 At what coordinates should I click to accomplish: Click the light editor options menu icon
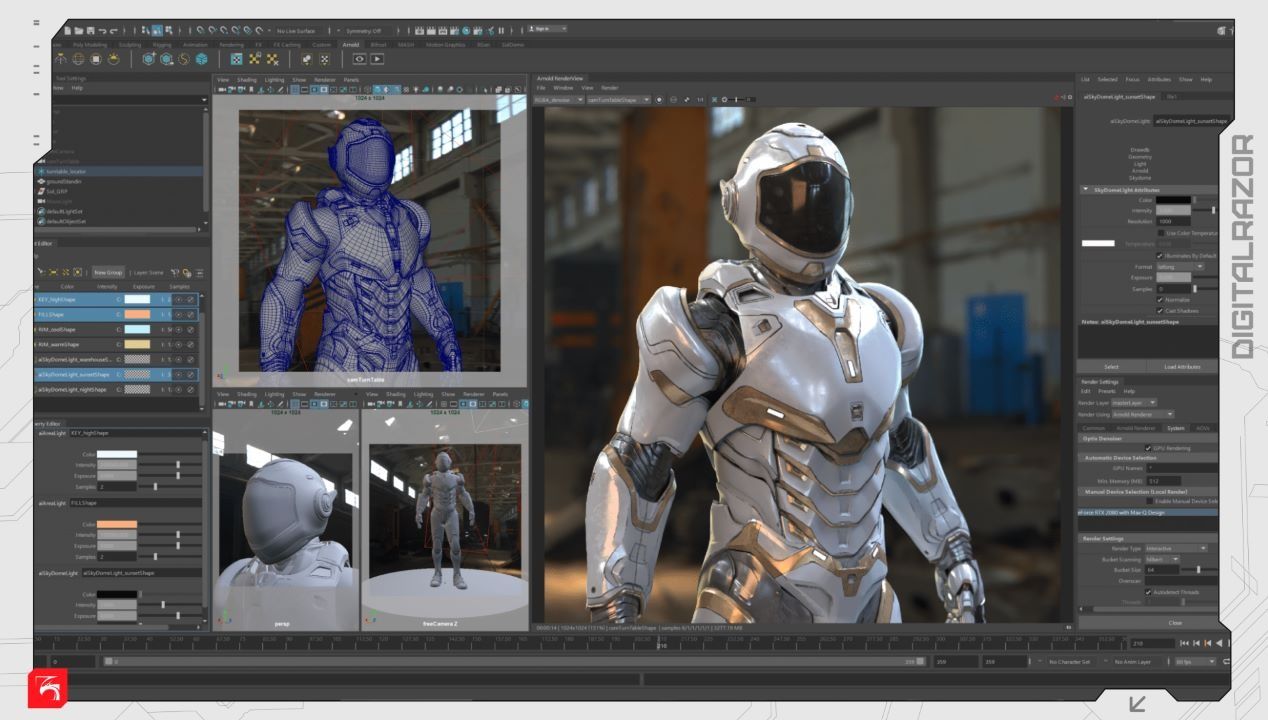(199, 272)
